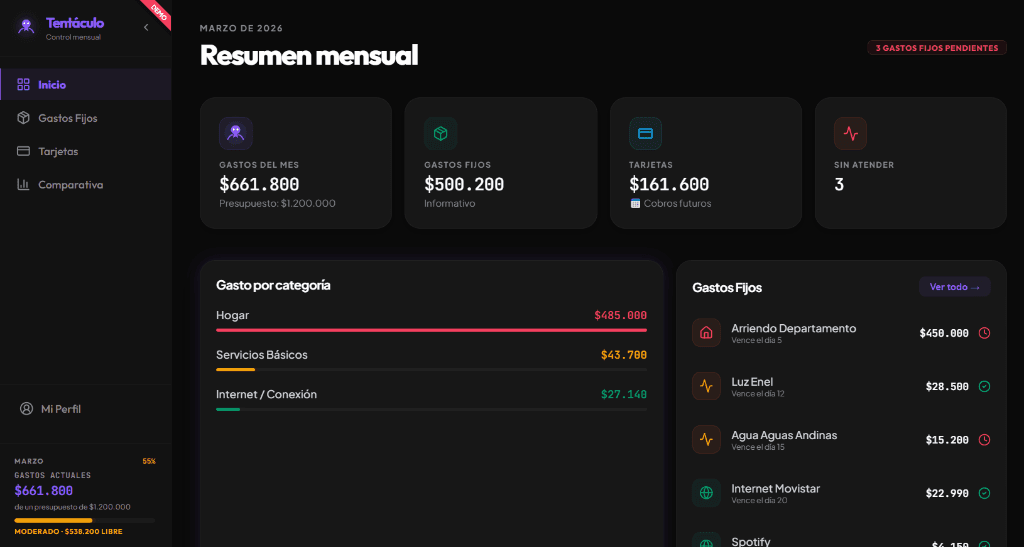This screenshot has height=547, width=1024.
Task: Click the Presupuesto: $1.200.000 text
Action: click(x=278, y=204)
